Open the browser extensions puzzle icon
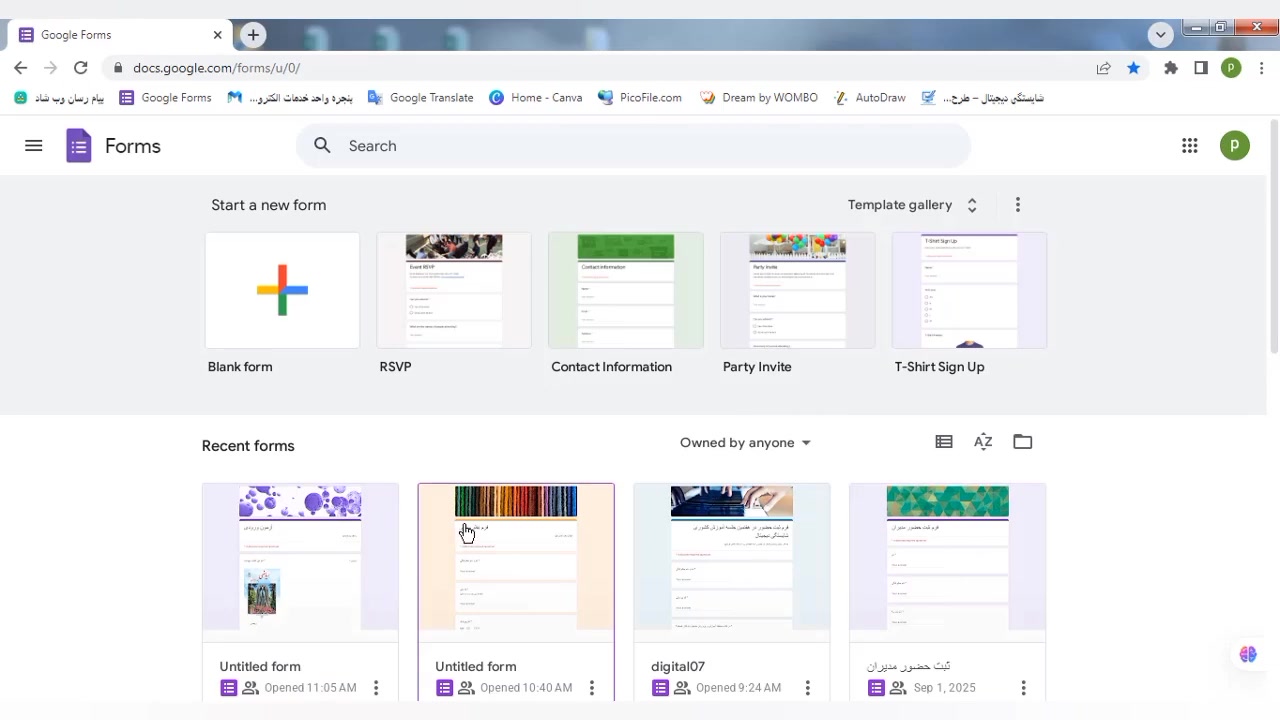Screen dimensions: 1280x720 [1171, 68]
